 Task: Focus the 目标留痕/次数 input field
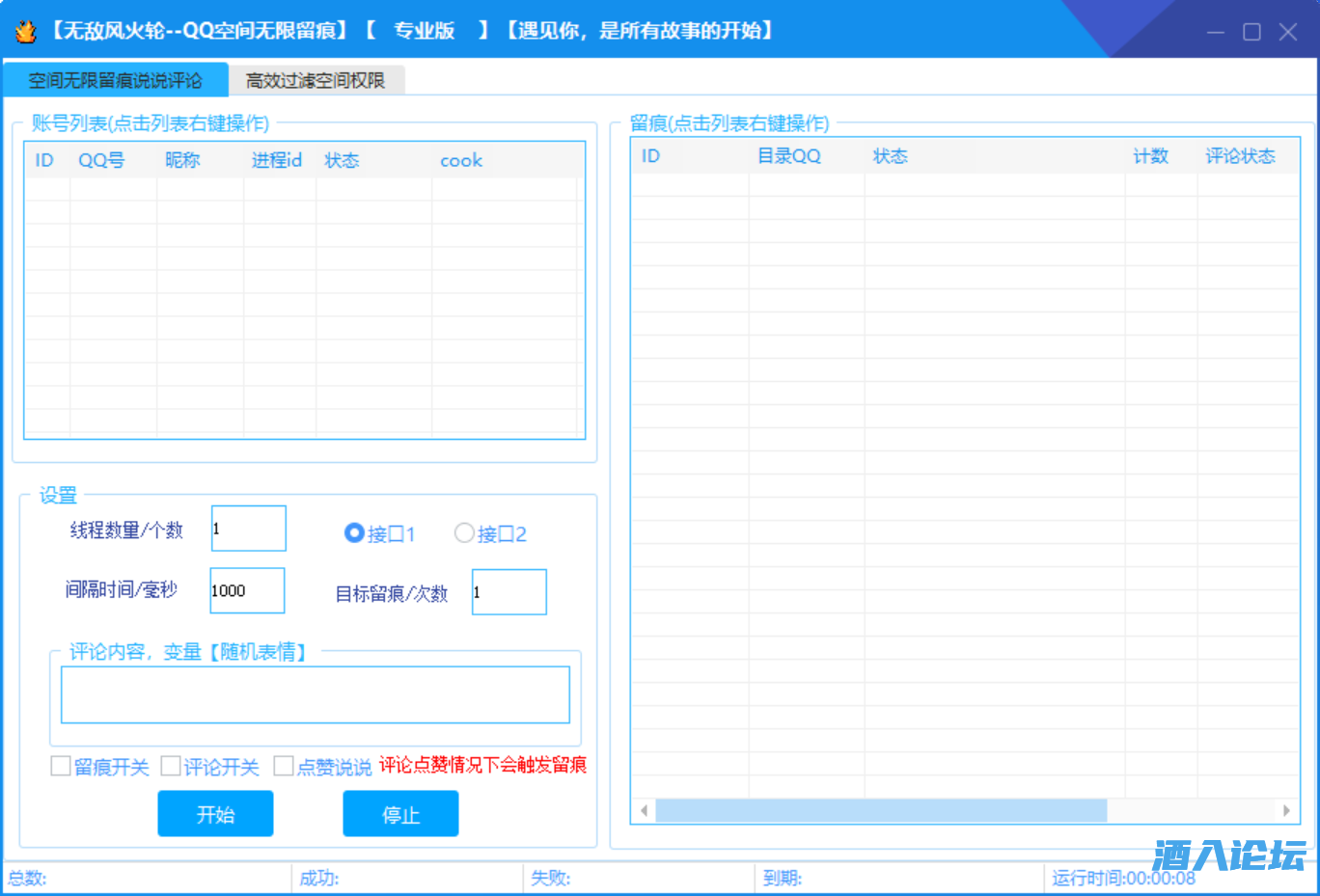[x=509, y=592]
